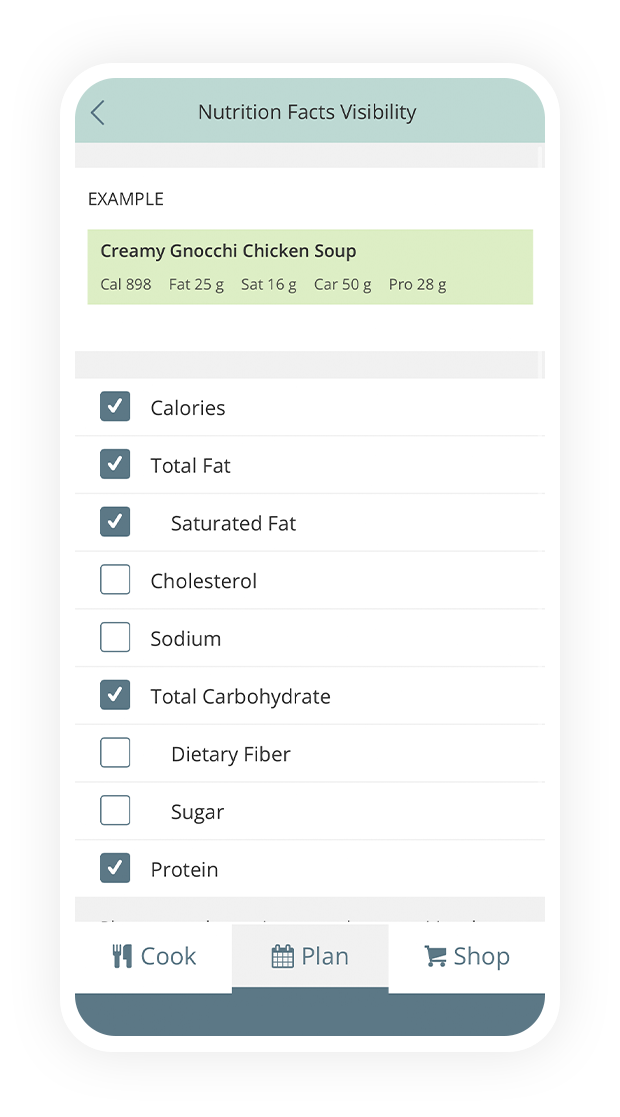620x1117 pixels.
Task: Check the Sugar checkbox
Action: tap(115, 811)
